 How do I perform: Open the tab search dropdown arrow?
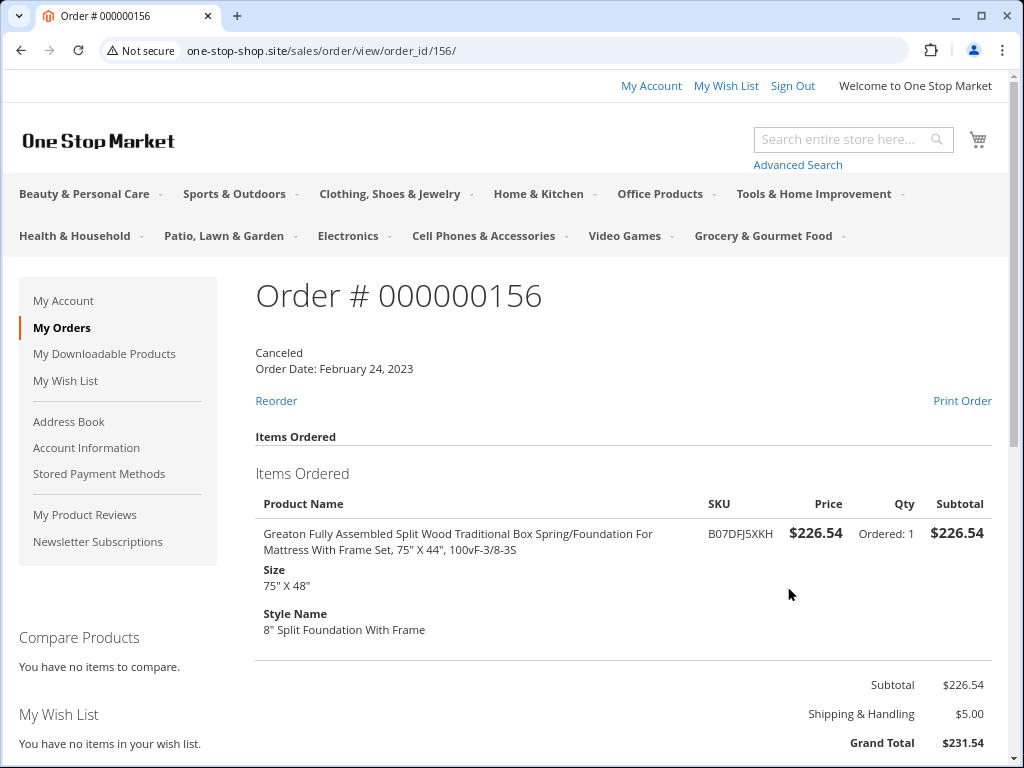point(19,16)
